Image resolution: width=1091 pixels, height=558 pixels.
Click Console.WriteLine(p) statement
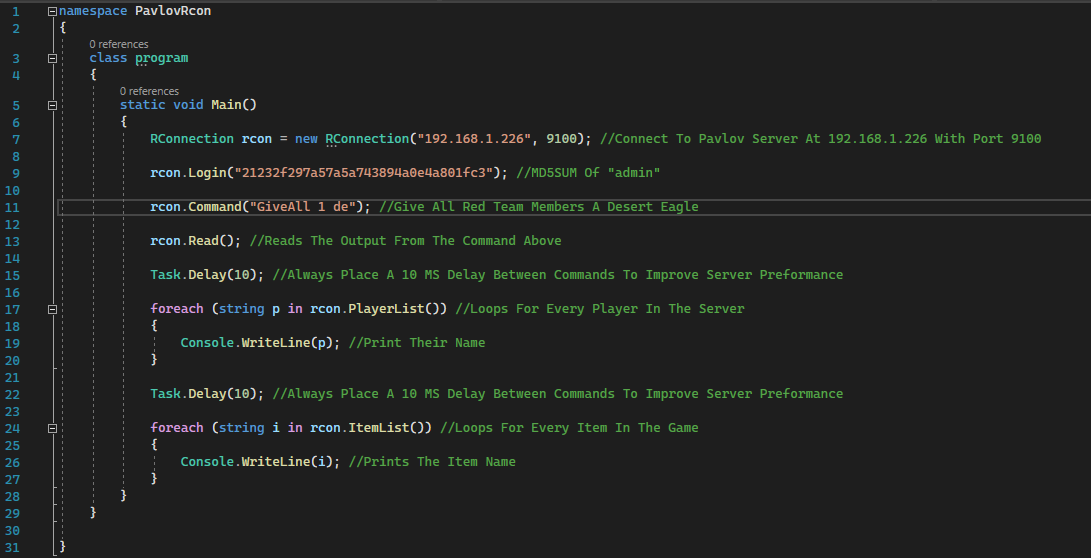[261, 343]
